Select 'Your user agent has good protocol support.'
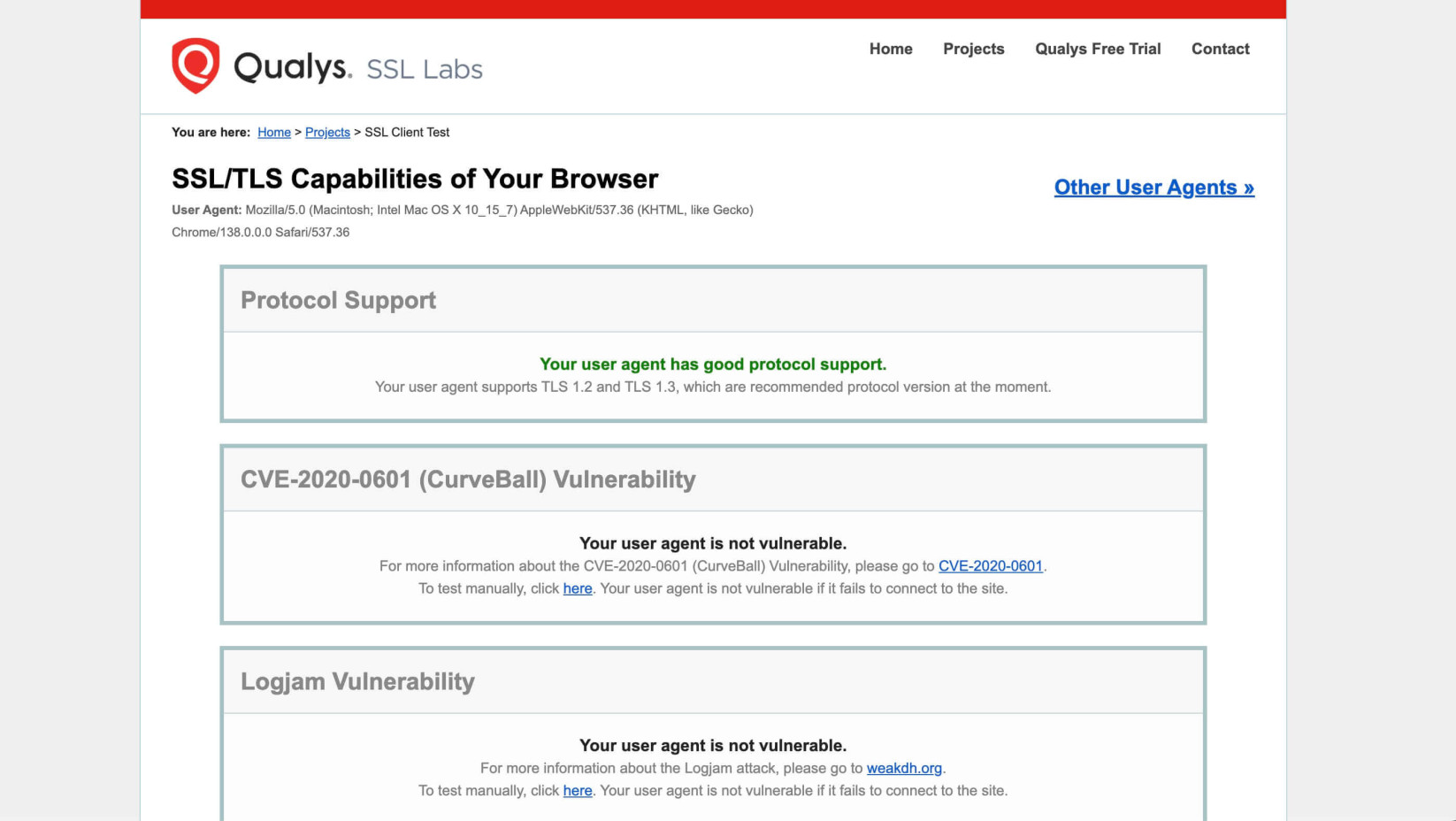The width and height of the screenshot is (1456, 821). coord(713,364)
